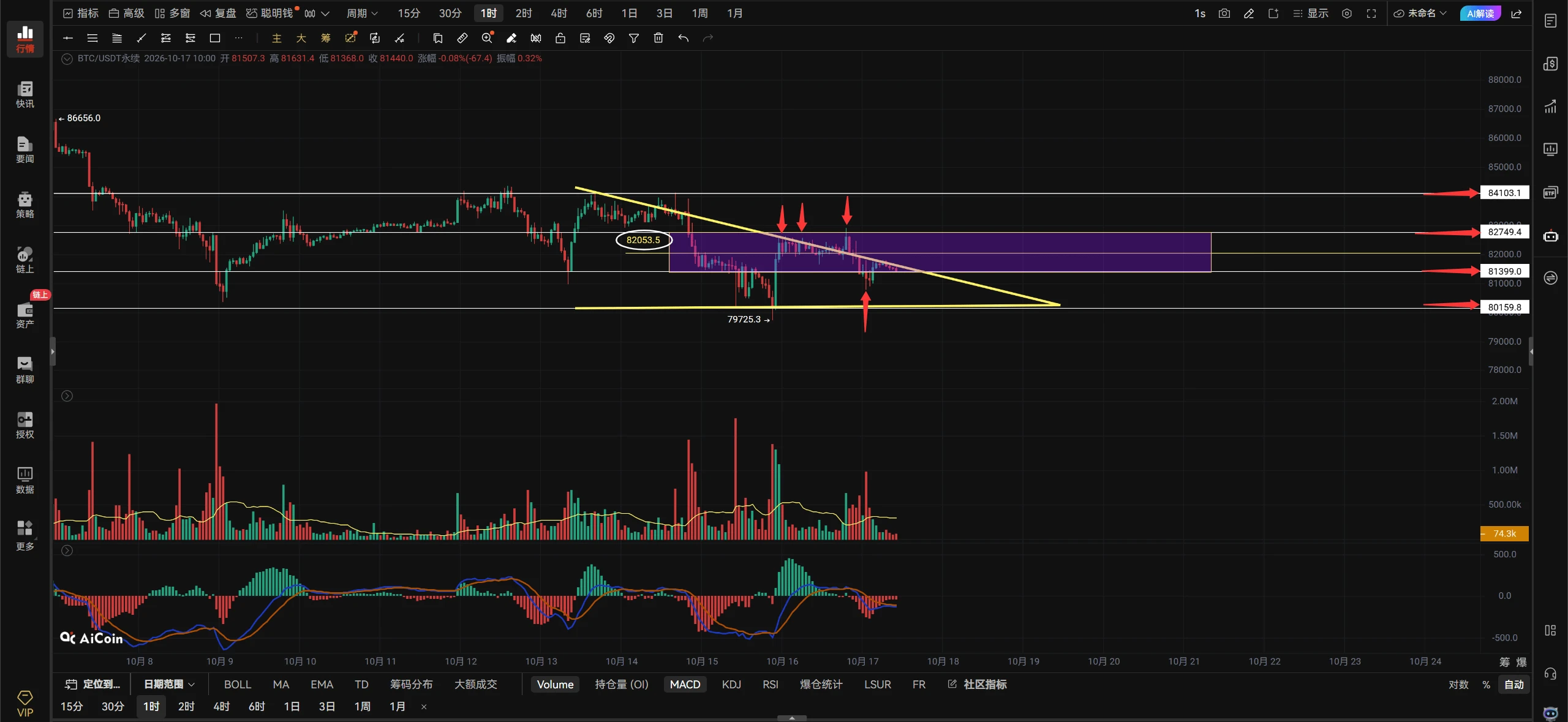1568x722 pixels.
Task: Toggle 自动 auto scale mode
Action: [x=1514, y=684]
